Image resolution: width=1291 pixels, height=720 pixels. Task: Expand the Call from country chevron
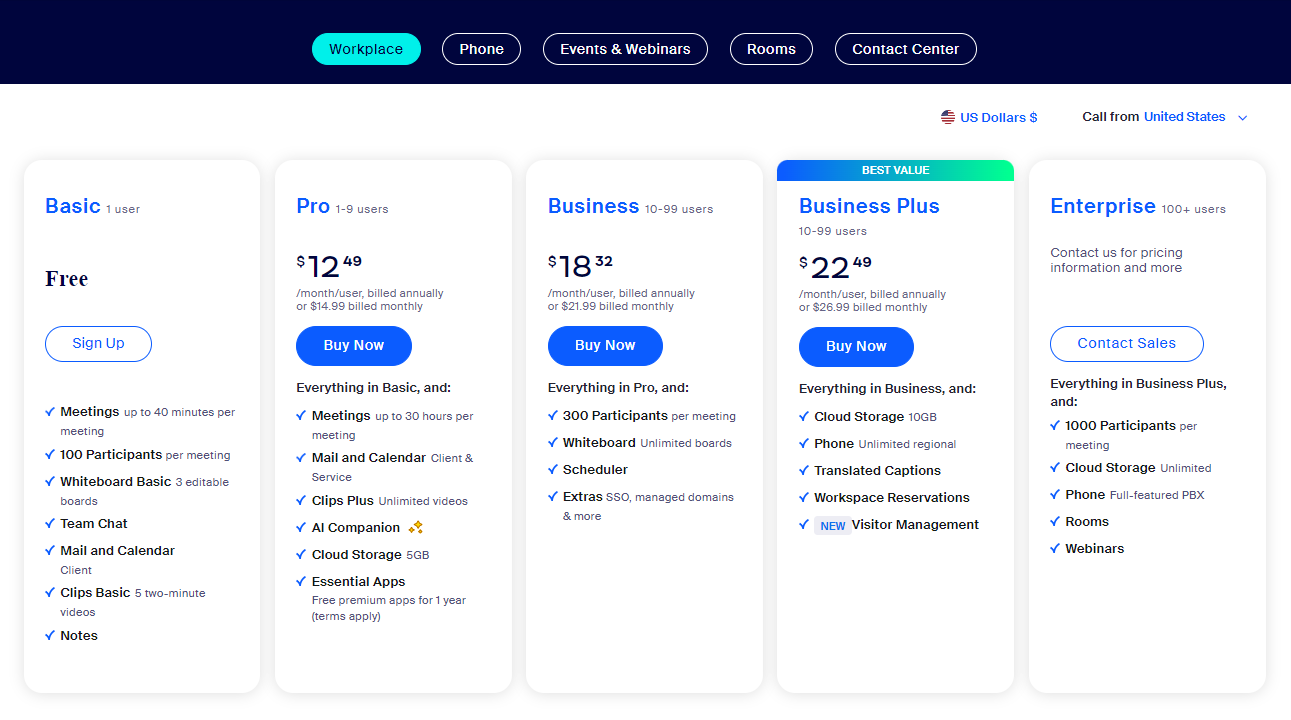coord(1243,118)
